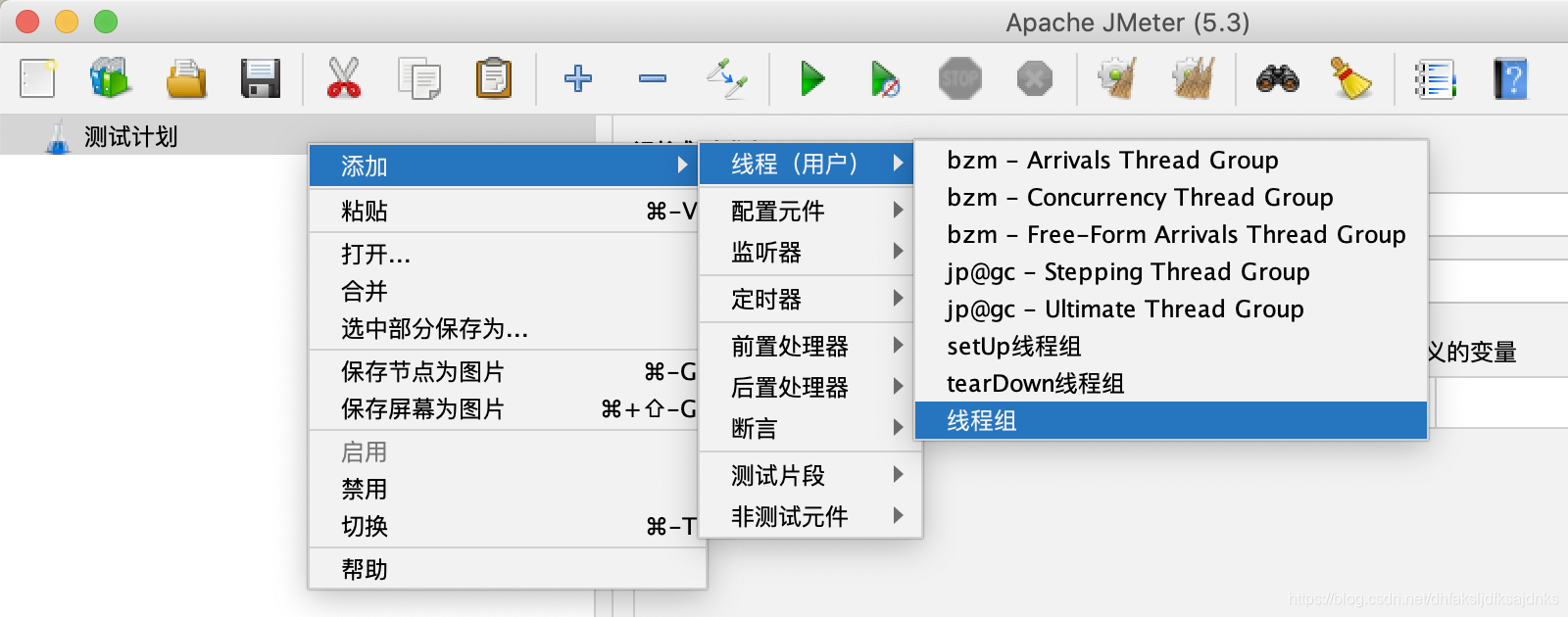Expand the 定时器 submenu

pos(807,299)
